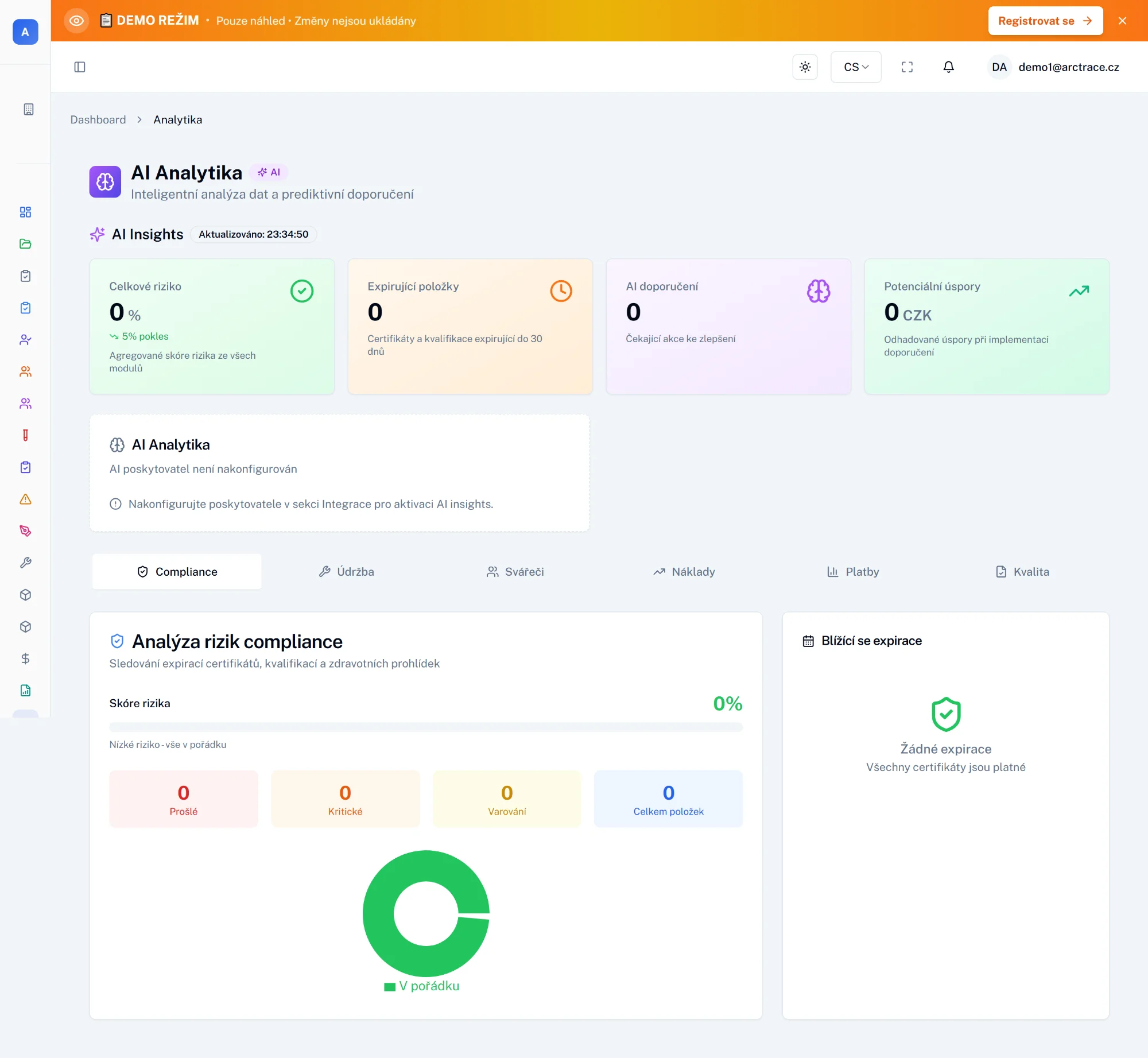Select the pink pen tool sidebar icon
Viewport: 1148px width, 1058px height.
(x=25, y=530)
